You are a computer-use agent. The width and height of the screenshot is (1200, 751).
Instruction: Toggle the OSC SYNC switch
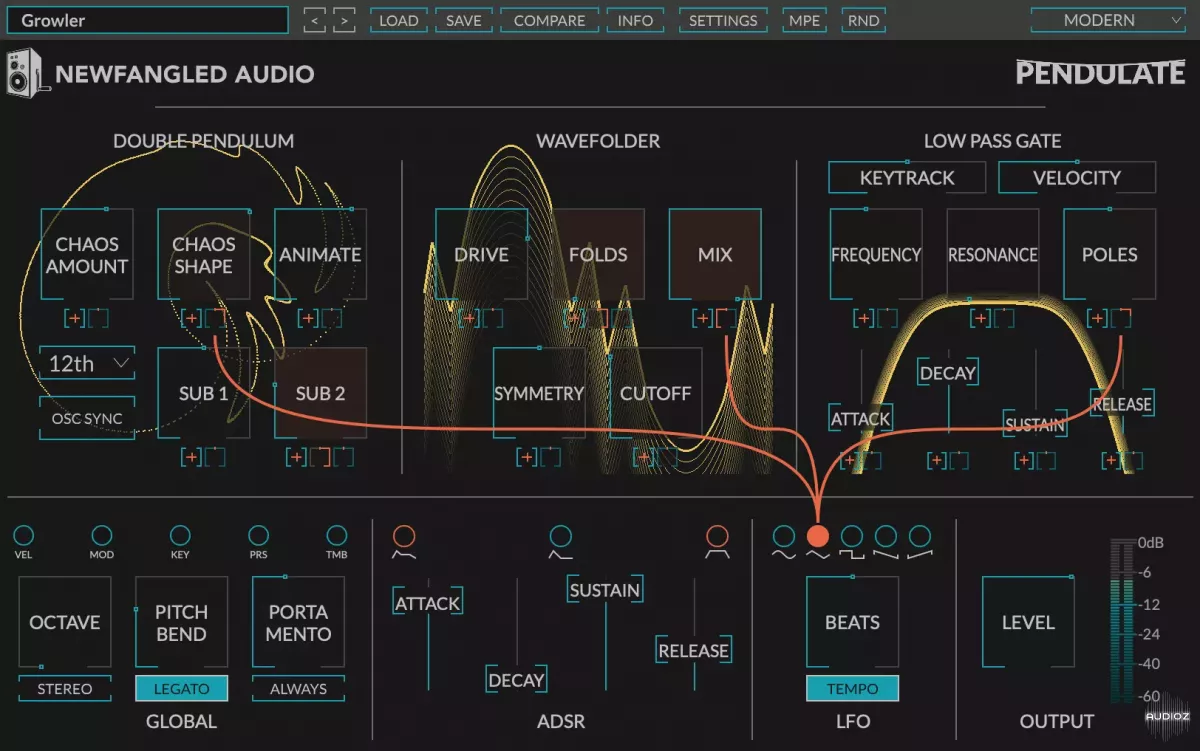point(87,419)
